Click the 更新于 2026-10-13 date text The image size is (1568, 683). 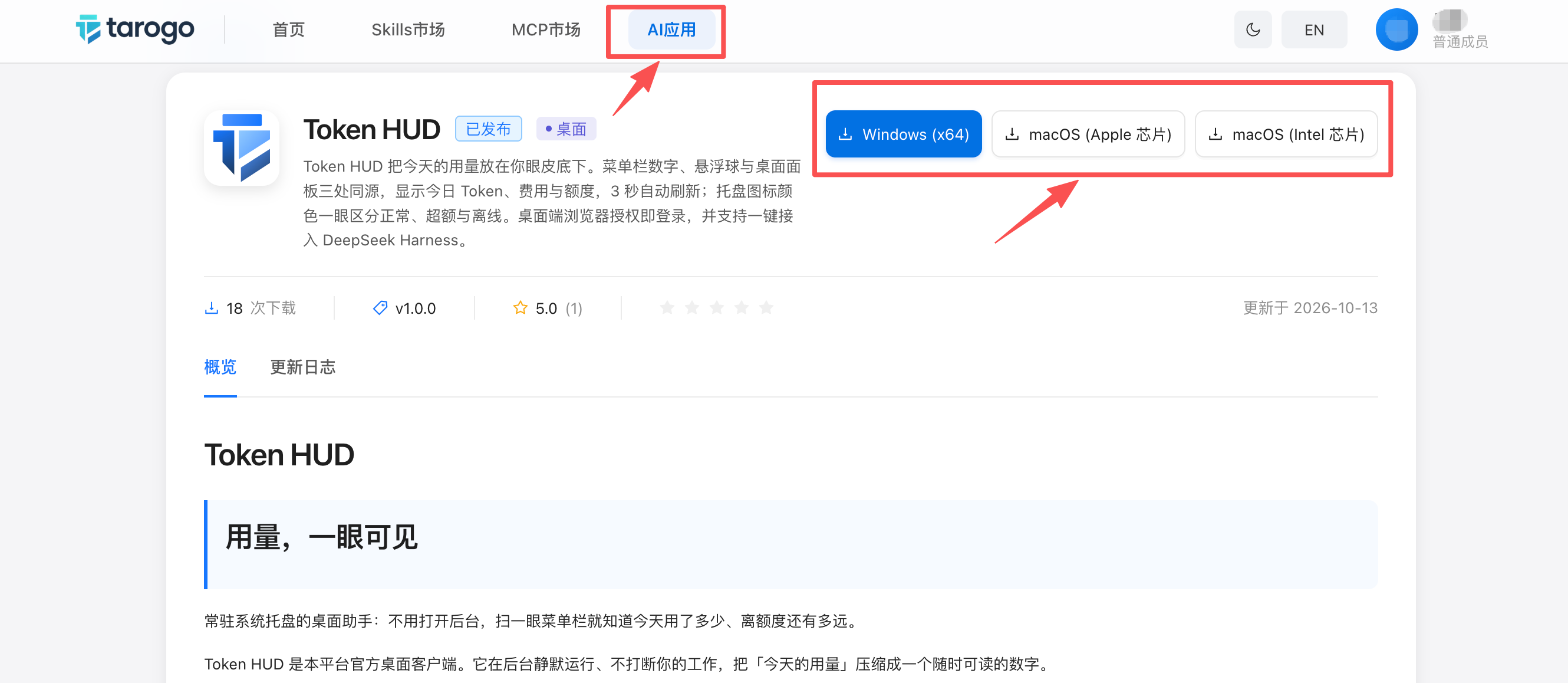click(1310, 308)
